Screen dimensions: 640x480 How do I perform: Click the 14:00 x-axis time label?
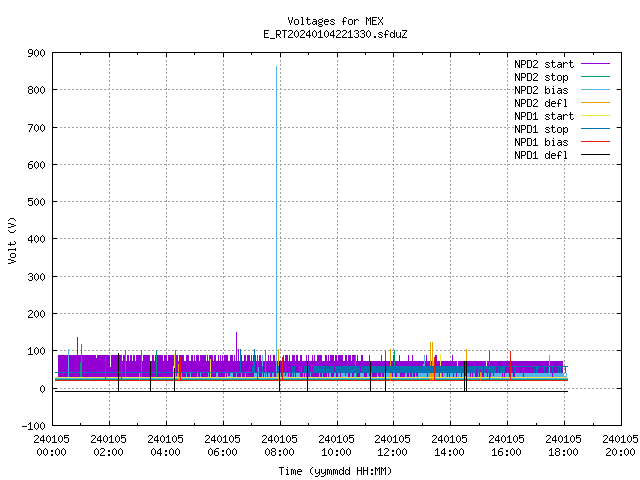point(449,452)
